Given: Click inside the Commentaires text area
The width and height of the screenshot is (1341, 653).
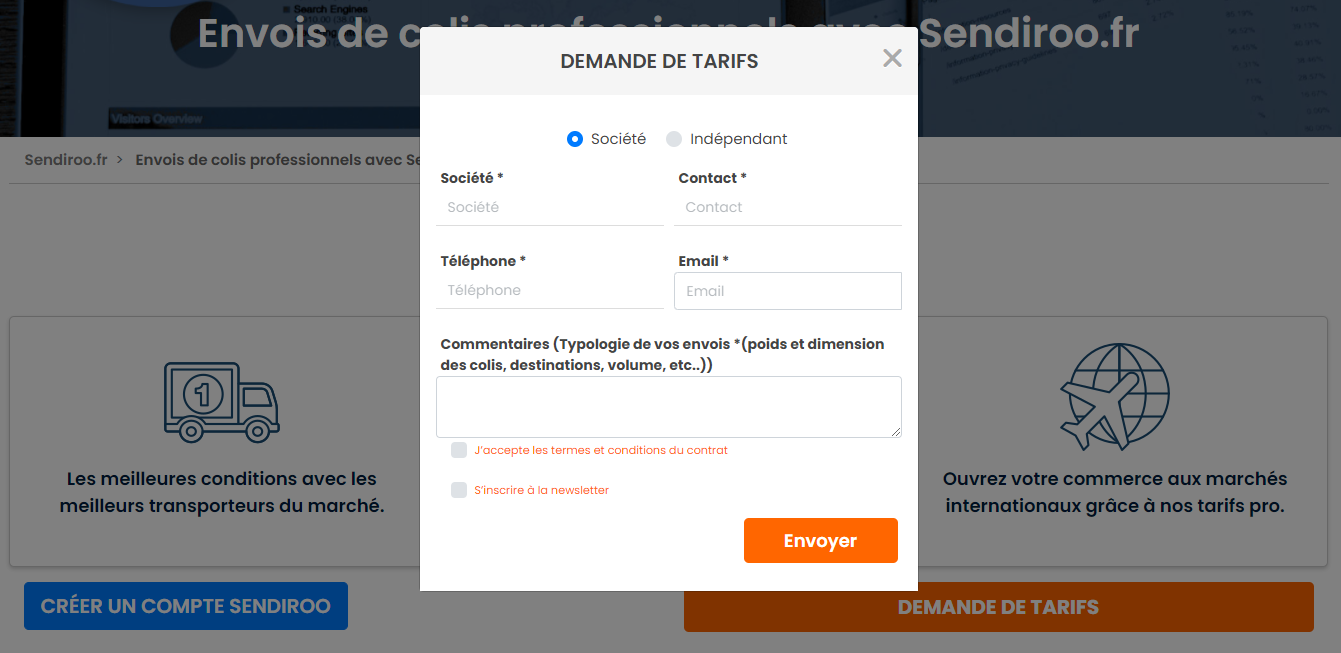Looking at the screenshot, I should [668, 405].
